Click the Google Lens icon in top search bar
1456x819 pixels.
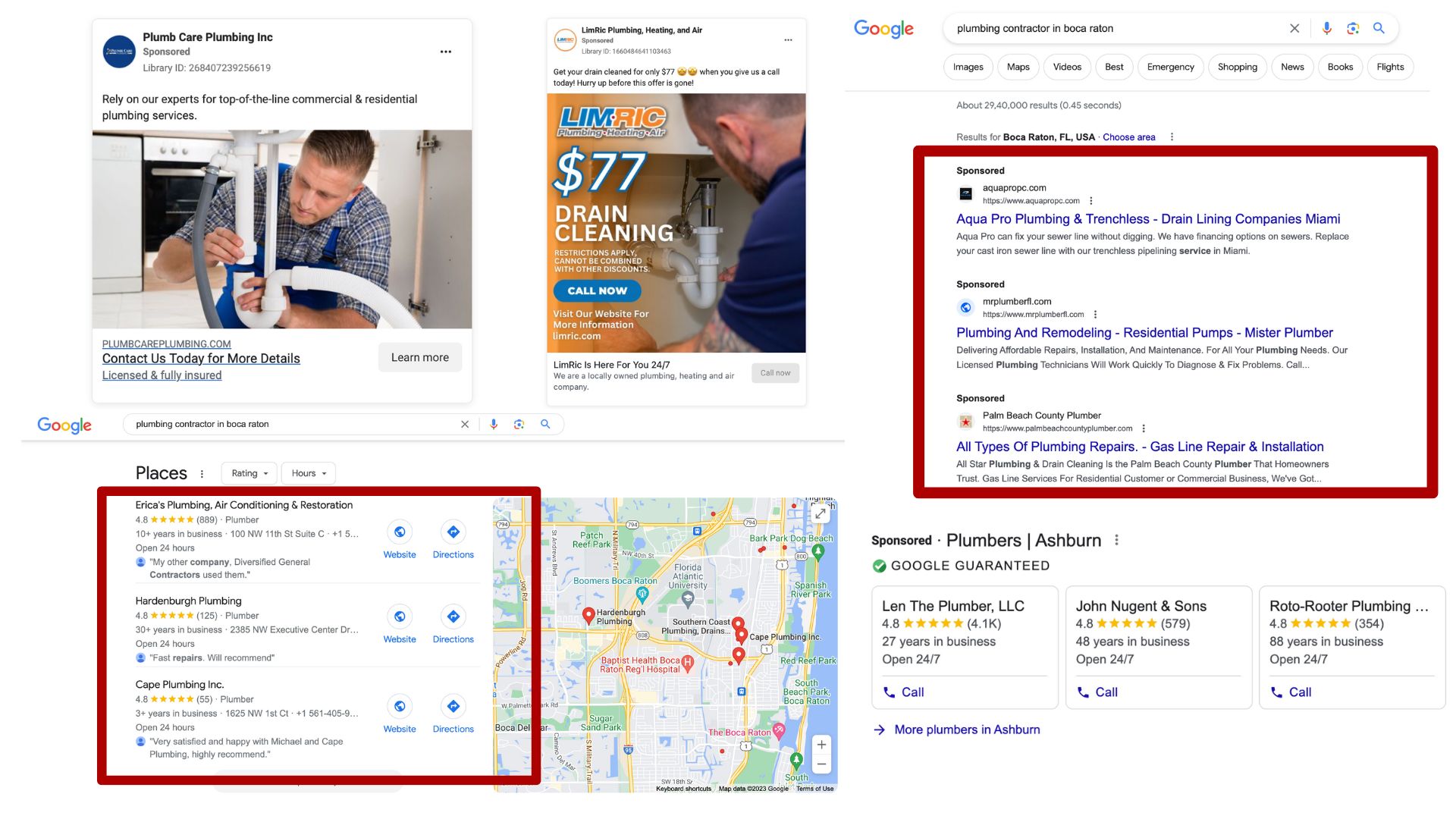(1353, 29)
